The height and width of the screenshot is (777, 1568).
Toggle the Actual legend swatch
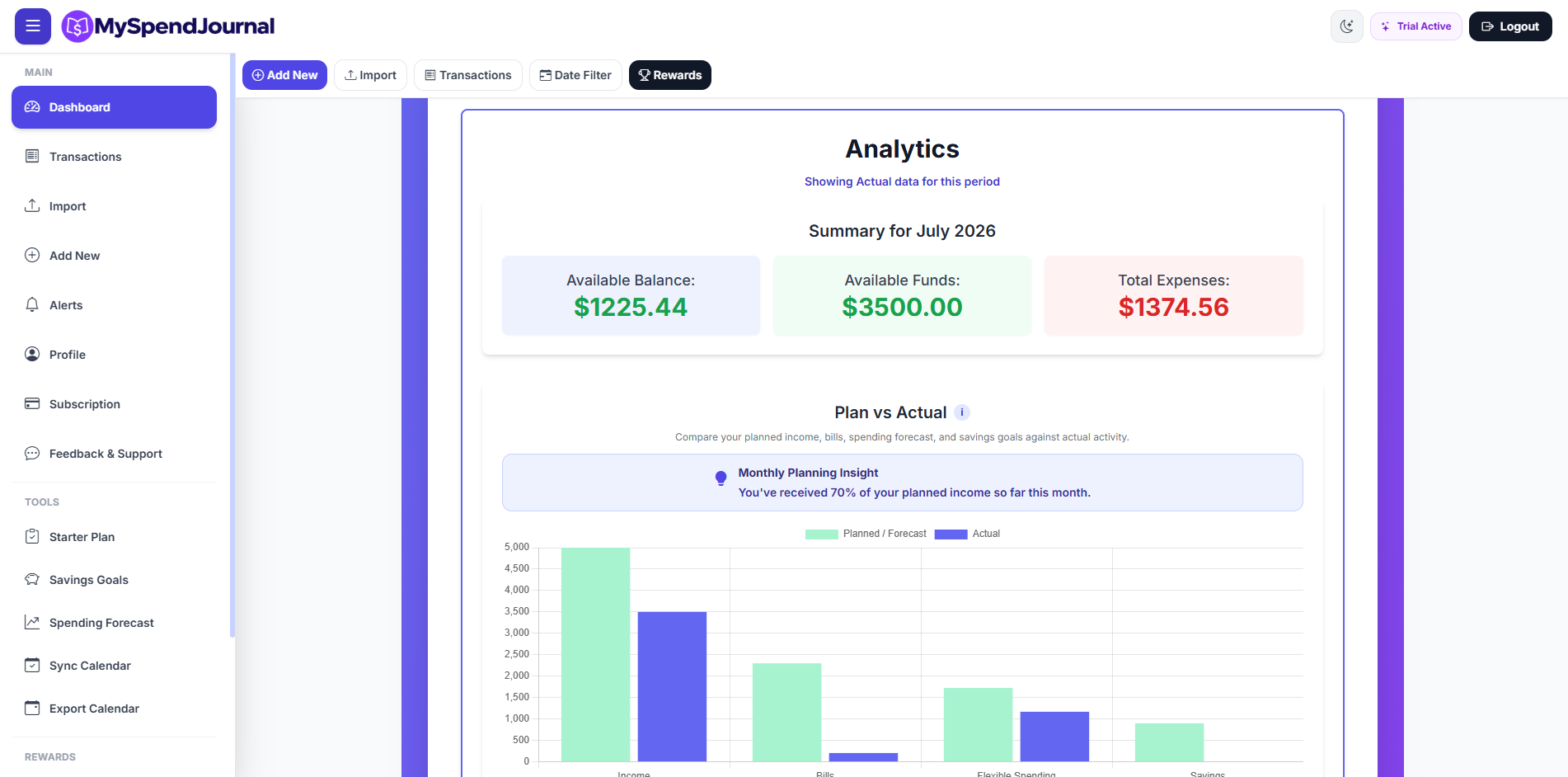coord(951,534)
